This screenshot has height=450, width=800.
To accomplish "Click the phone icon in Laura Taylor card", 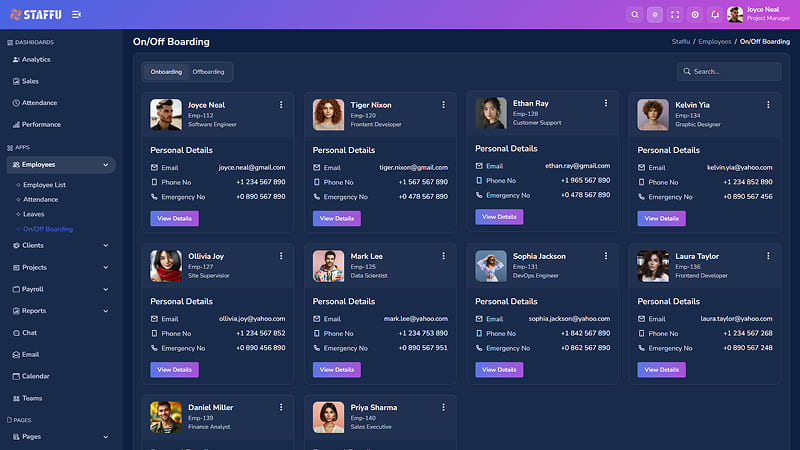I will point(641,334).
